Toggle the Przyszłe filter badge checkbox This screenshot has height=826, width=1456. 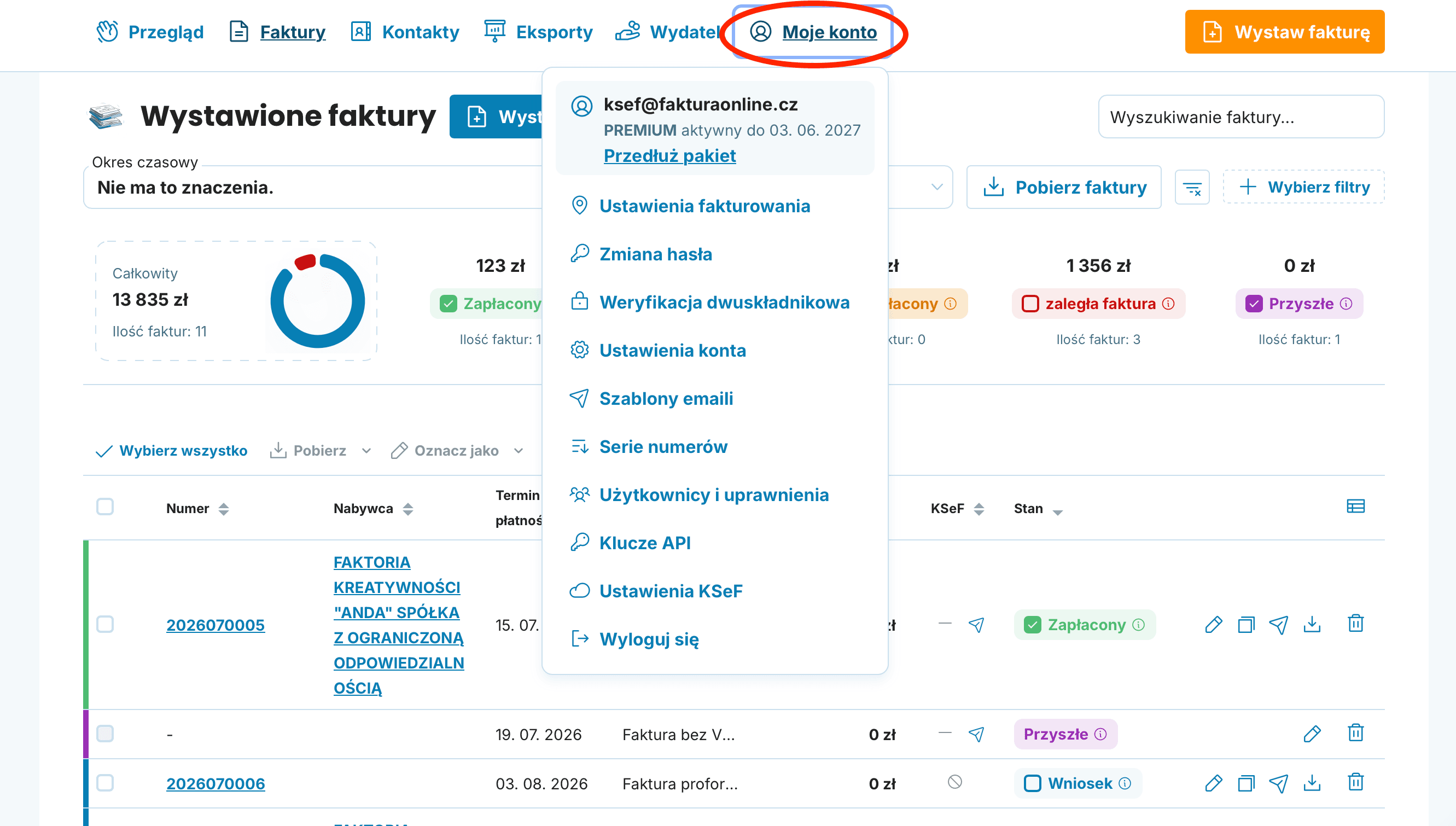[x=1254, y=304]
